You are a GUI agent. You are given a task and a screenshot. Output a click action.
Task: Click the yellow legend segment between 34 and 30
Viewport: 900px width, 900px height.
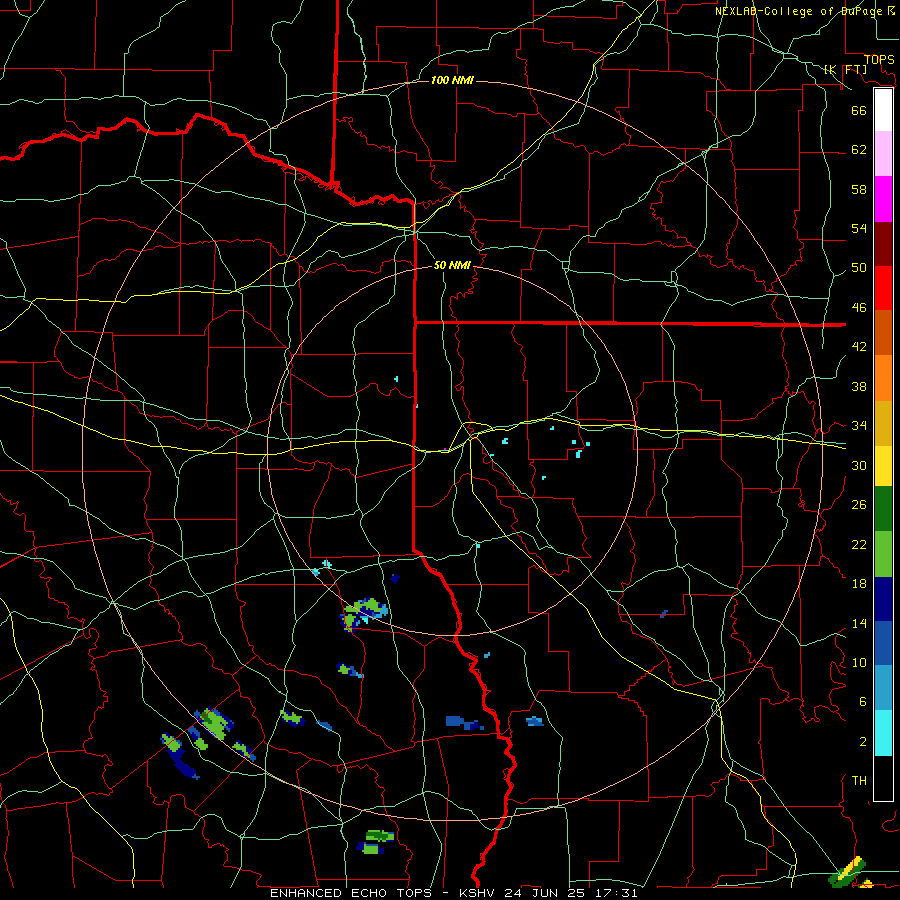coord(883,466)
